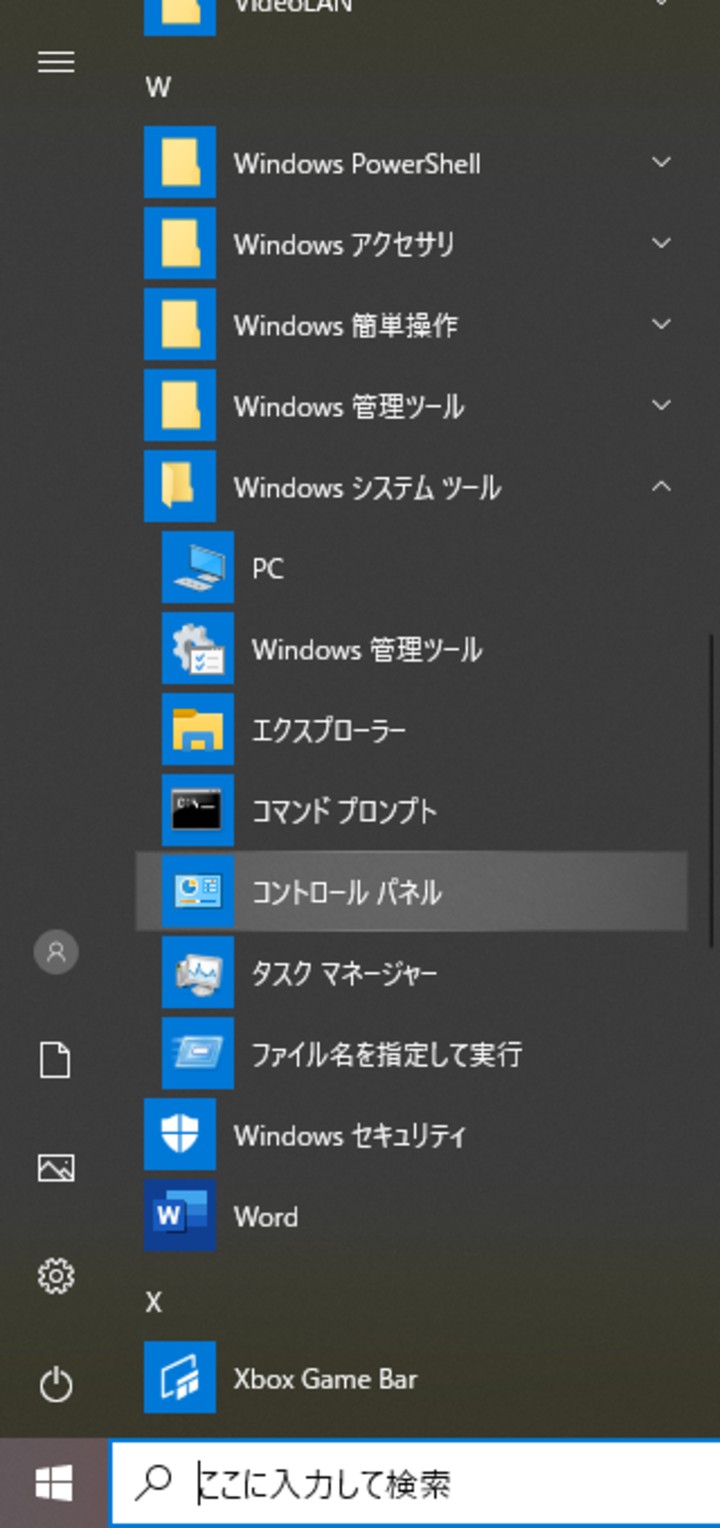
Task: Click the Windows 管理ツール gear-checklist icon
Action: click(198, 648)
